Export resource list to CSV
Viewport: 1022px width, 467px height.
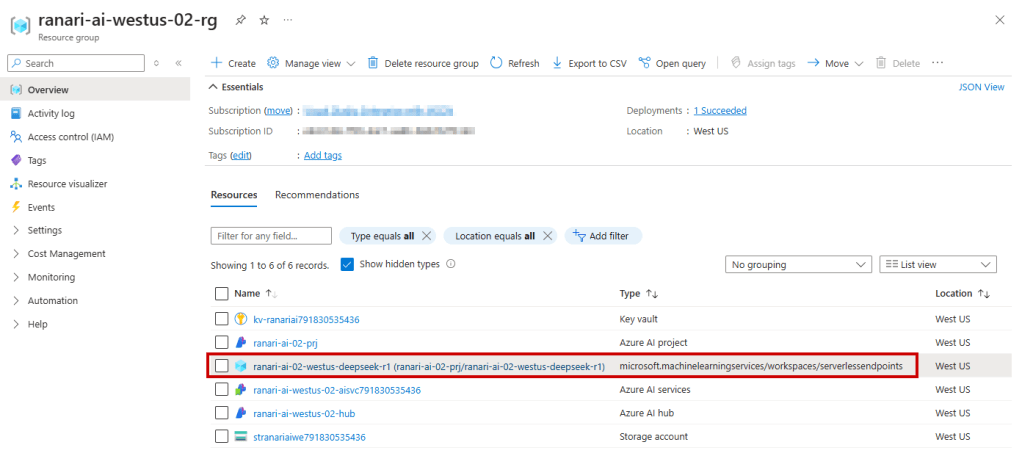click(589, 63)
